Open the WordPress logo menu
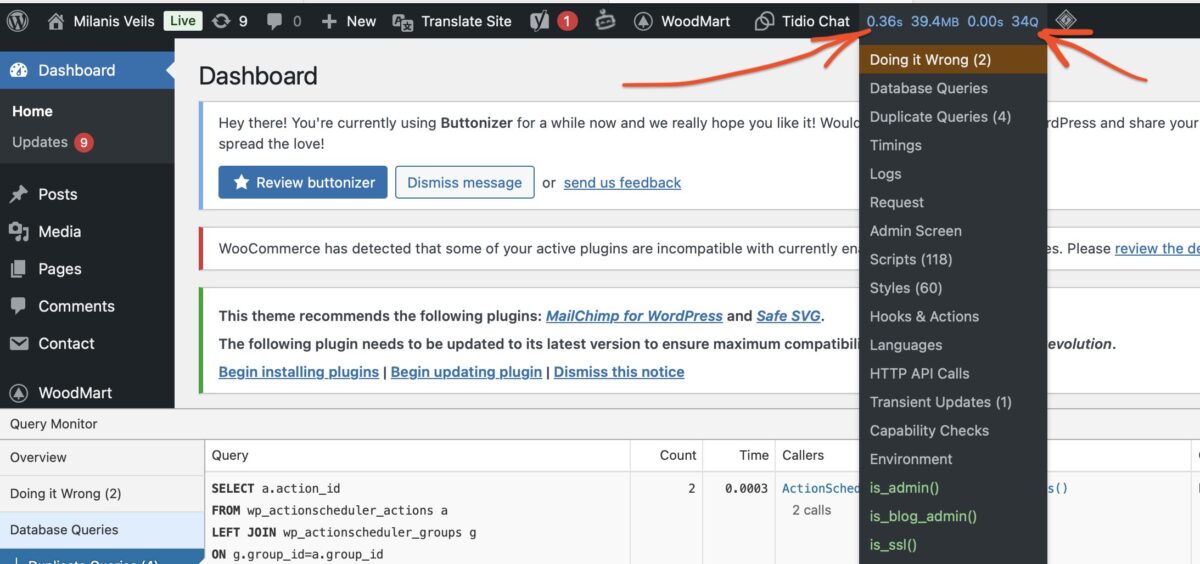 (x=17, y=21)
